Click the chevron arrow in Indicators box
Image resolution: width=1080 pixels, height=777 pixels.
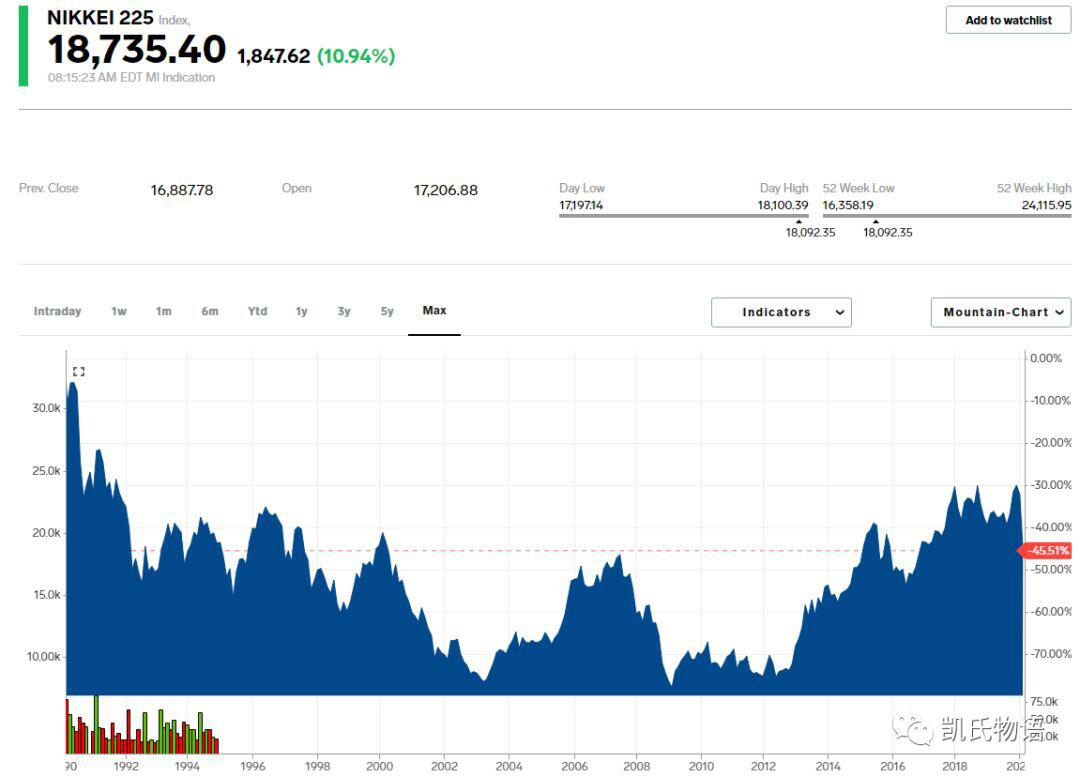[x=840, y=312]
